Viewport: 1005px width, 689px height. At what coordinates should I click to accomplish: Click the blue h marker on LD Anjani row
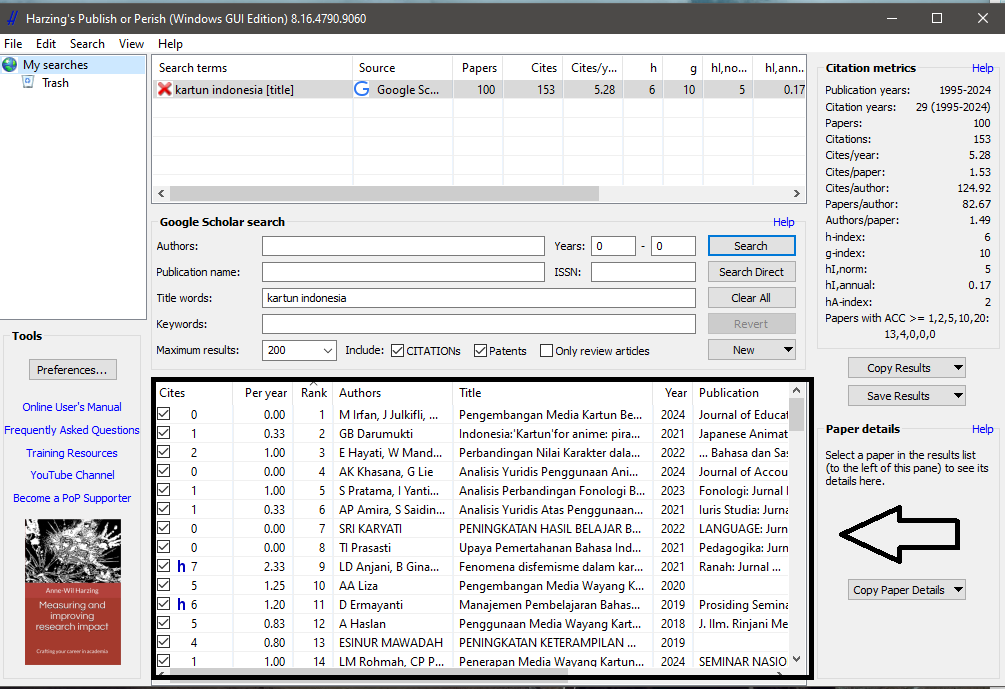click(x=181, y=567)
